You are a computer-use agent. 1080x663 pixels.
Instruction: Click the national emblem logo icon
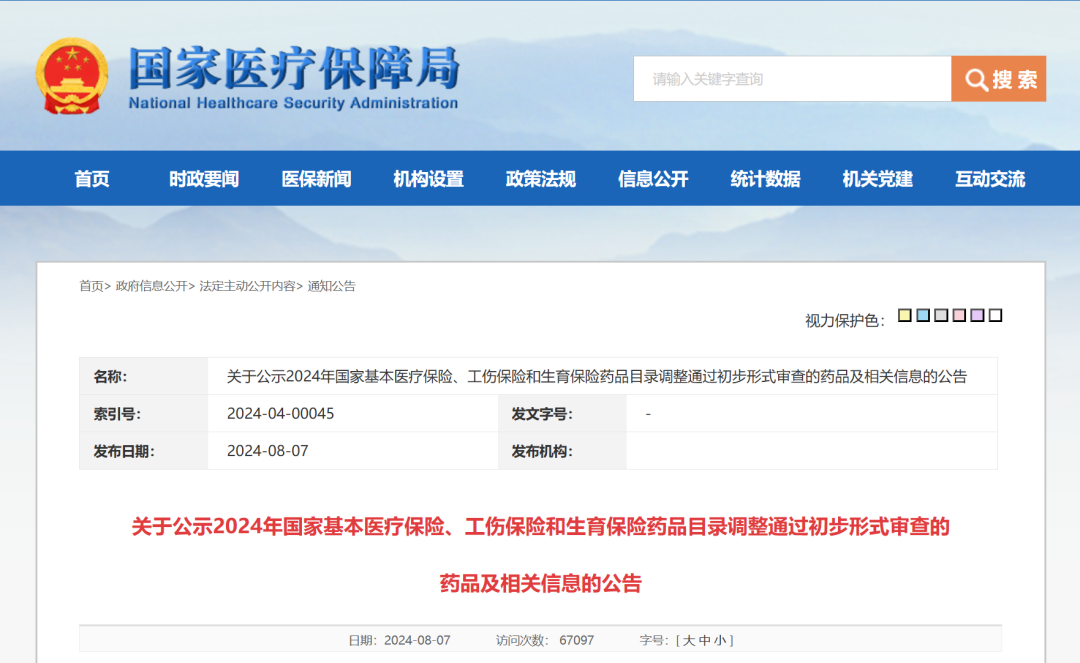pos(73,75)
